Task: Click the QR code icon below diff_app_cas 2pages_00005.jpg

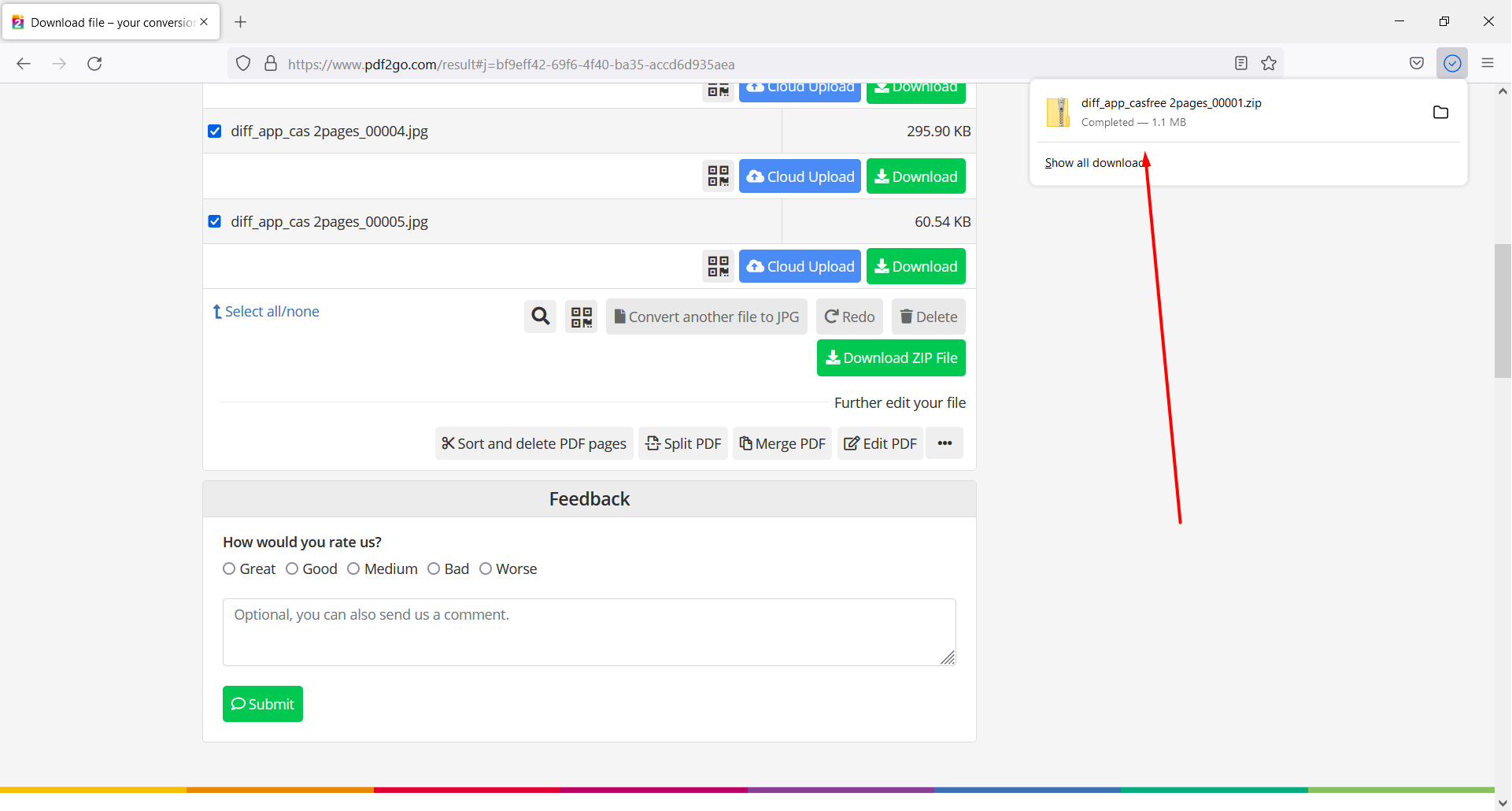Action: coord(717,266)
